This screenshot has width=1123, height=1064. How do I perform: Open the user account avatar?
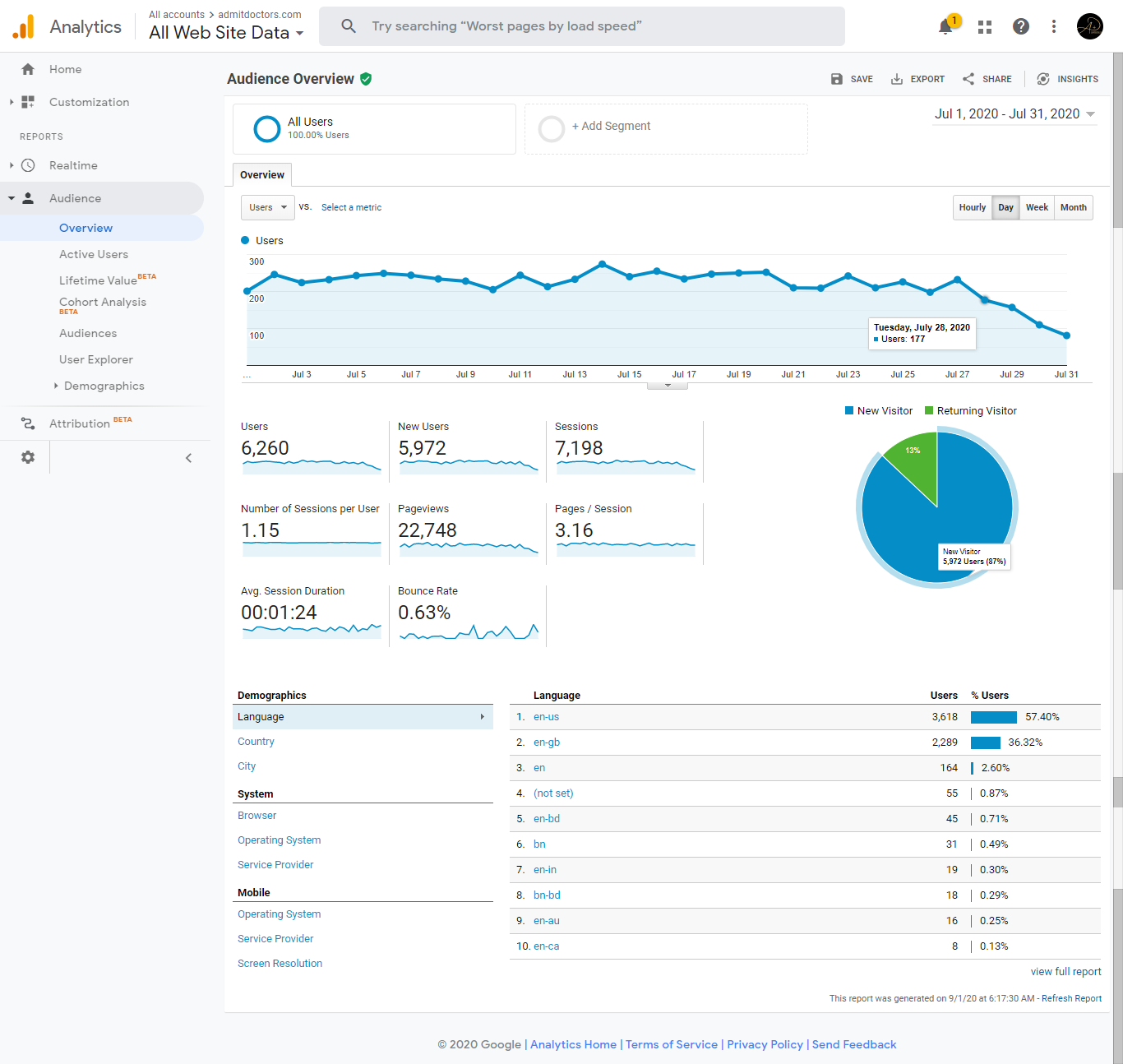click(1089, 26)
